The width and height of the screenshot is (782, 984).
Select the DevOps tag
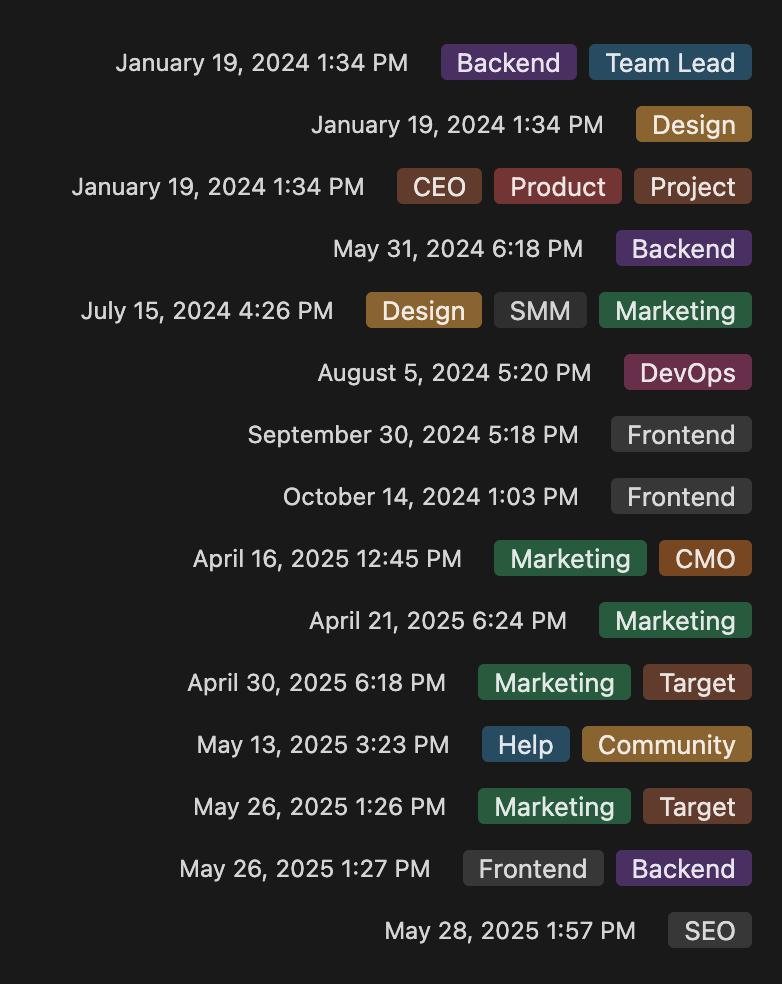point(687,372)
